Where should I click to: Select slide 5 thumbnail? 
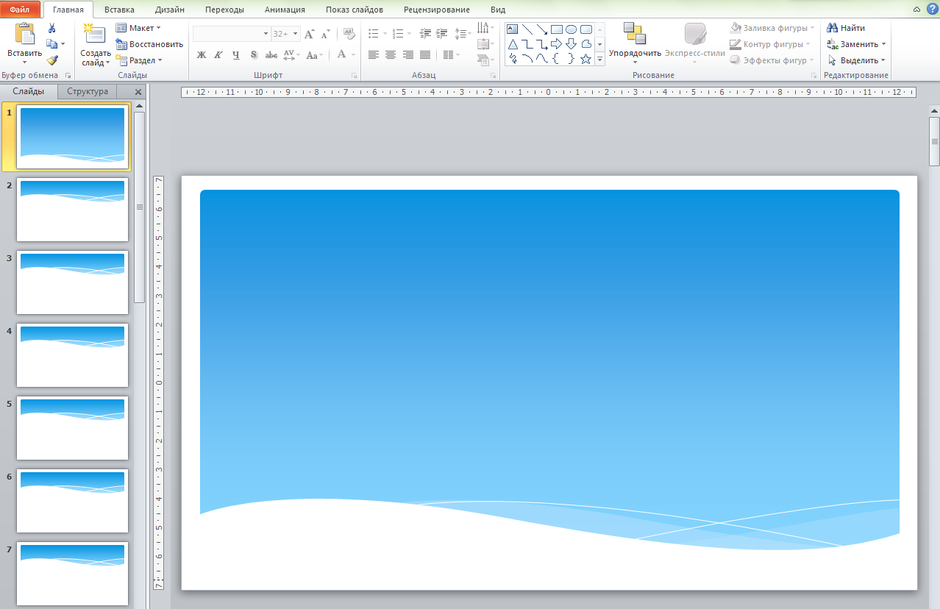(73, 428)
